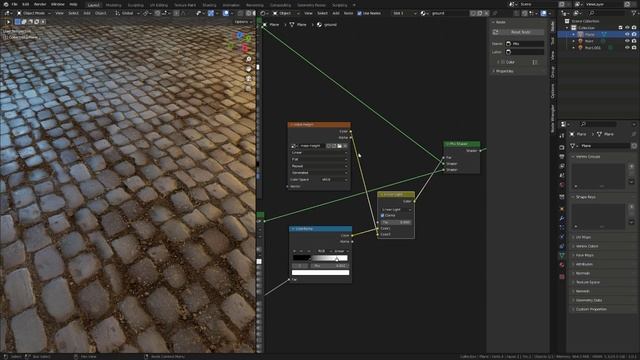Click the node Name field showing Mix
Image resolution: width=640 pixels, height=360 pixels.
coord(524,44)
